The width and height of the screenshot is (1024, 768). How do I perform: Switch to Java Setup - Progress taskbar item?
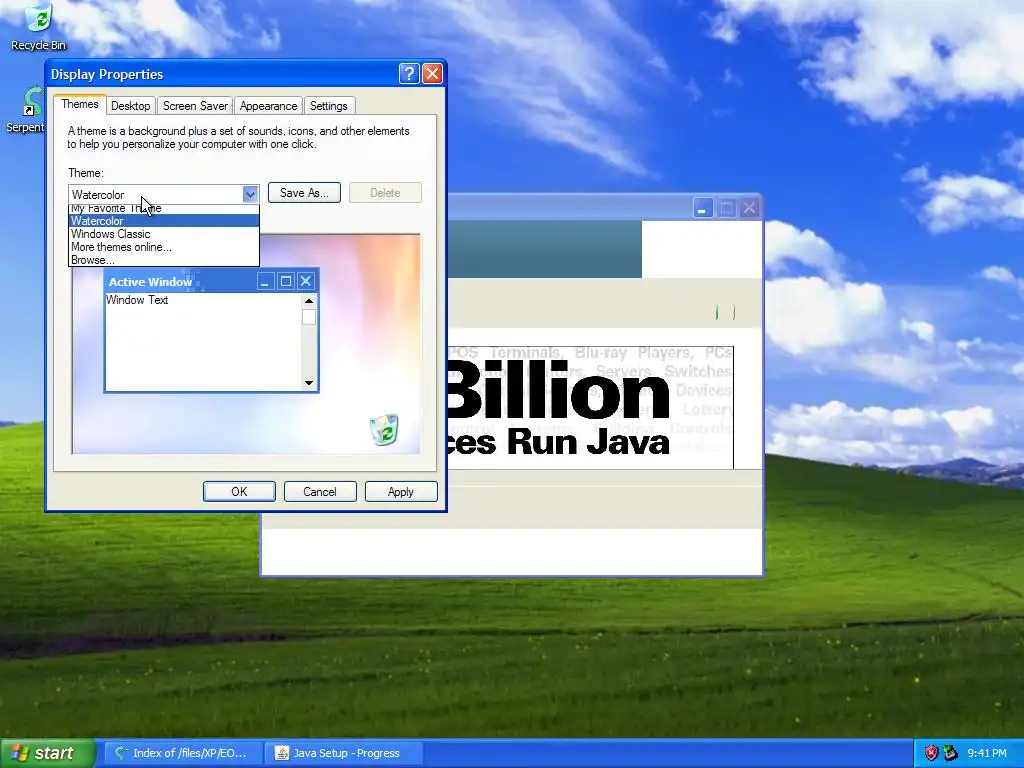click(x=344, y=753)
